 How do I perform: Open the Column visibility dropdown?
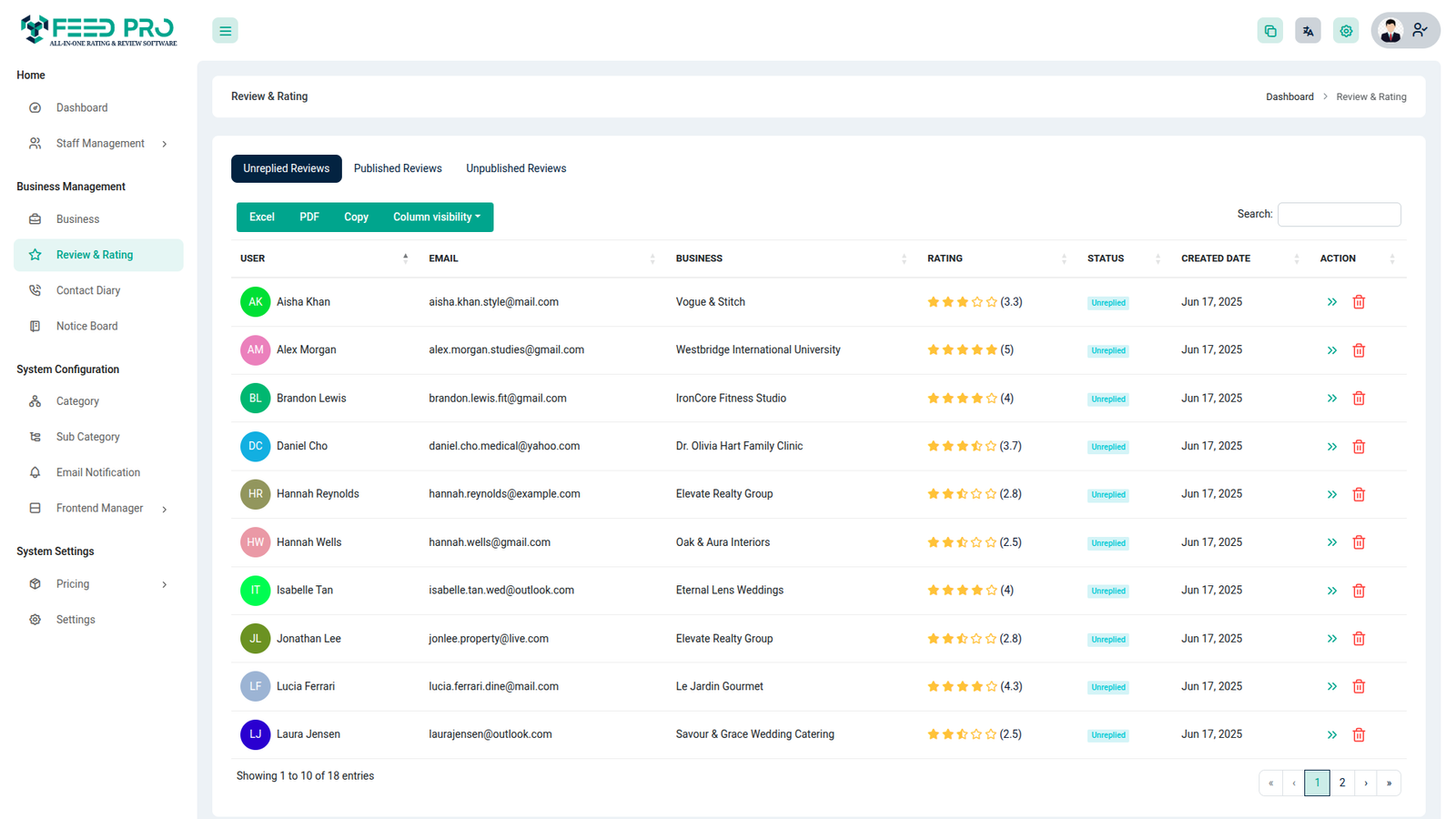click(x=436, y=217)
